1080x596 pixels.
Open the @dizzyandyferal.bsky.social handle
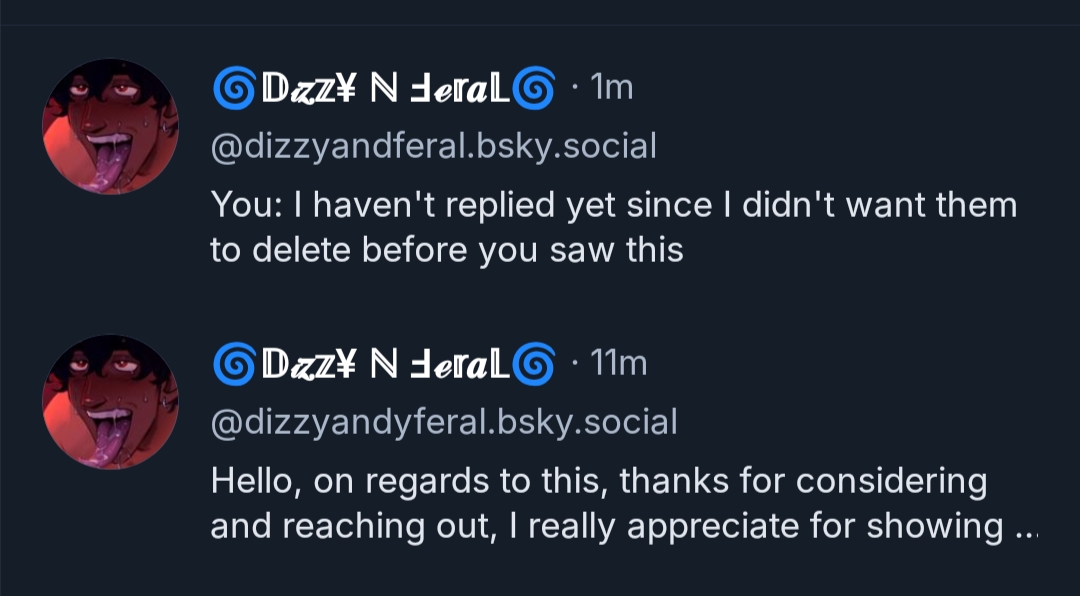tap(443, 422)
